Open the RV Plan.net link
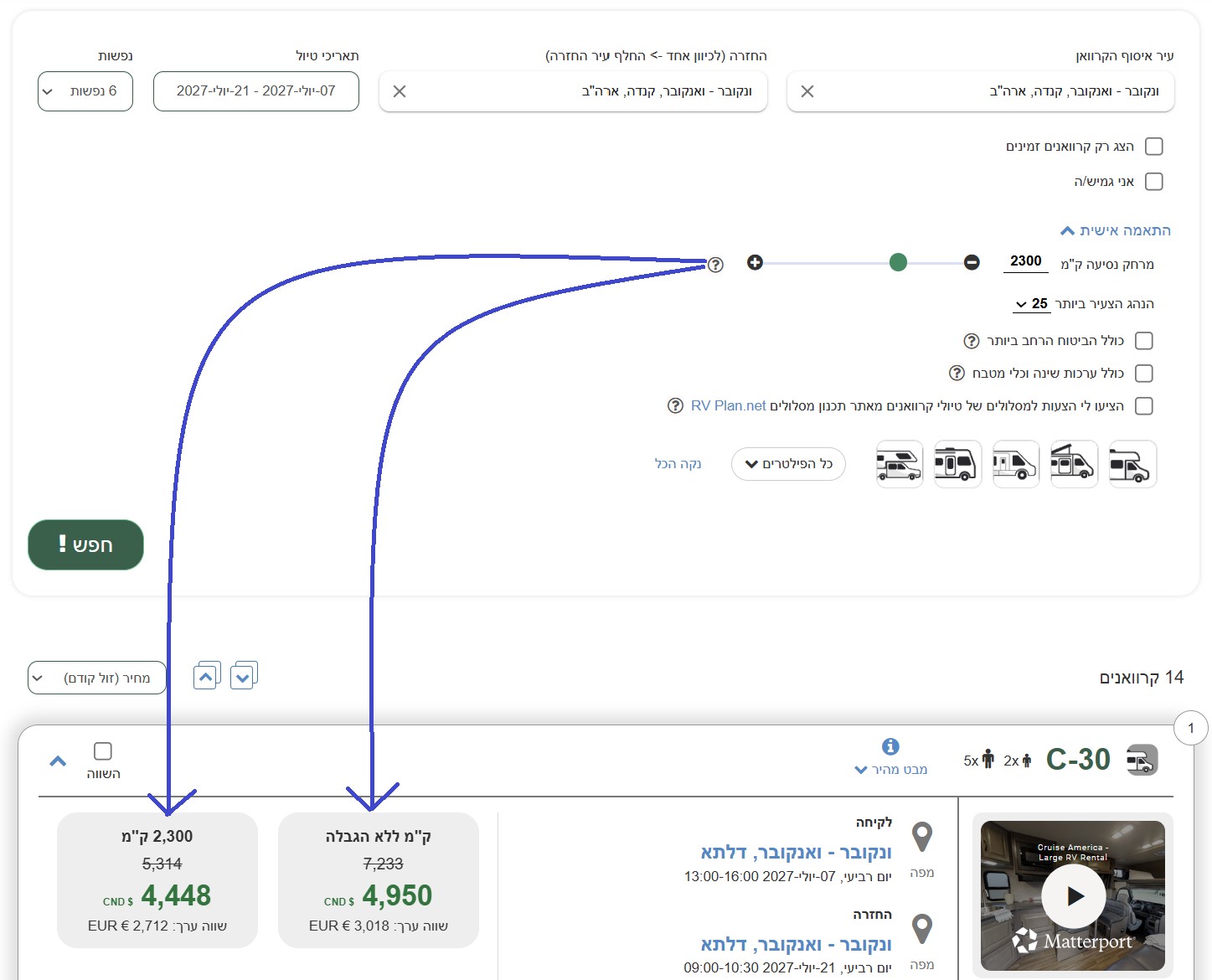This screenshot has height=980, width=1212. click(728, 406)
